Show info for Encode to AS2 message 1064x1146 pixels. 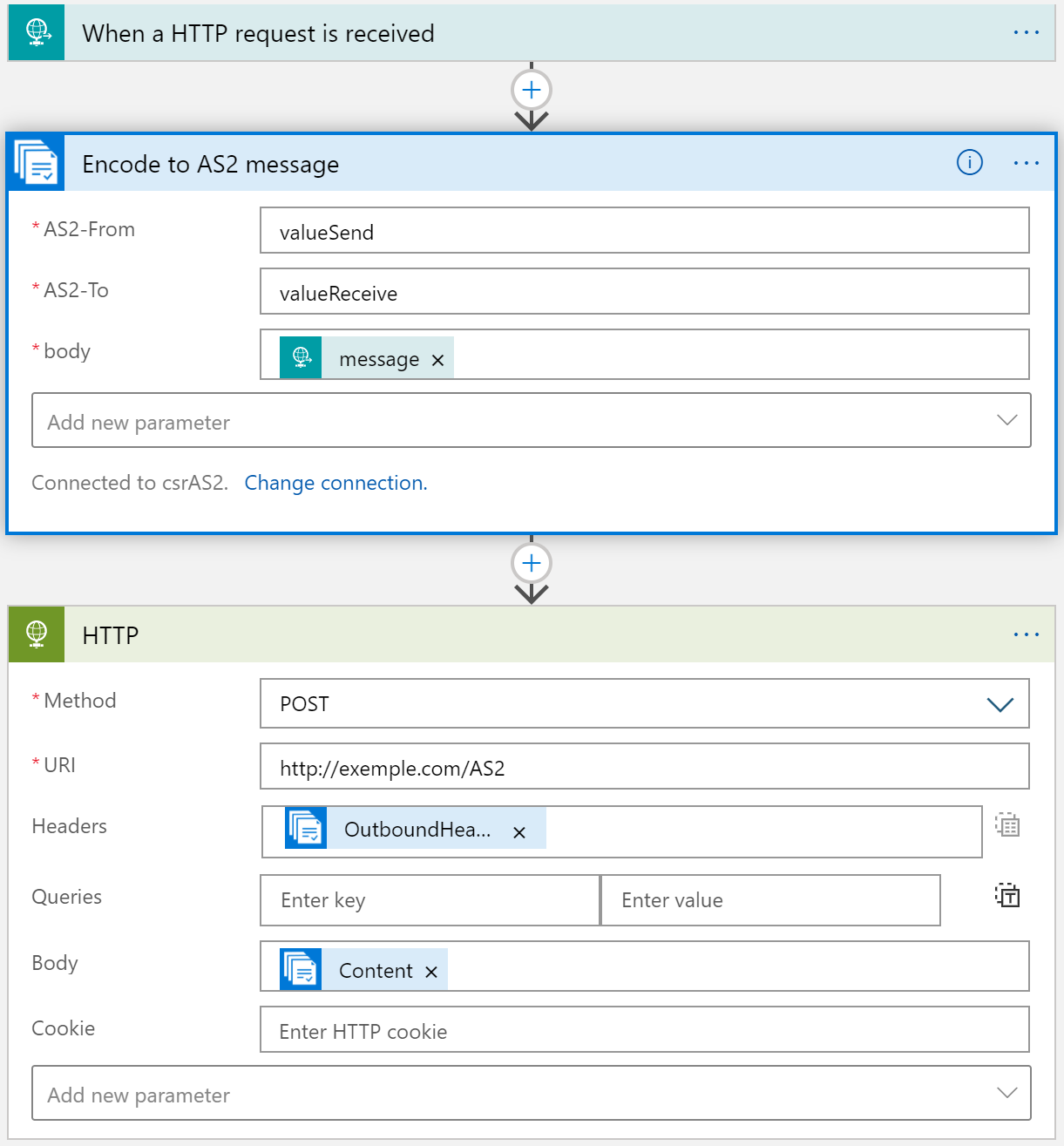coord(970,162)
